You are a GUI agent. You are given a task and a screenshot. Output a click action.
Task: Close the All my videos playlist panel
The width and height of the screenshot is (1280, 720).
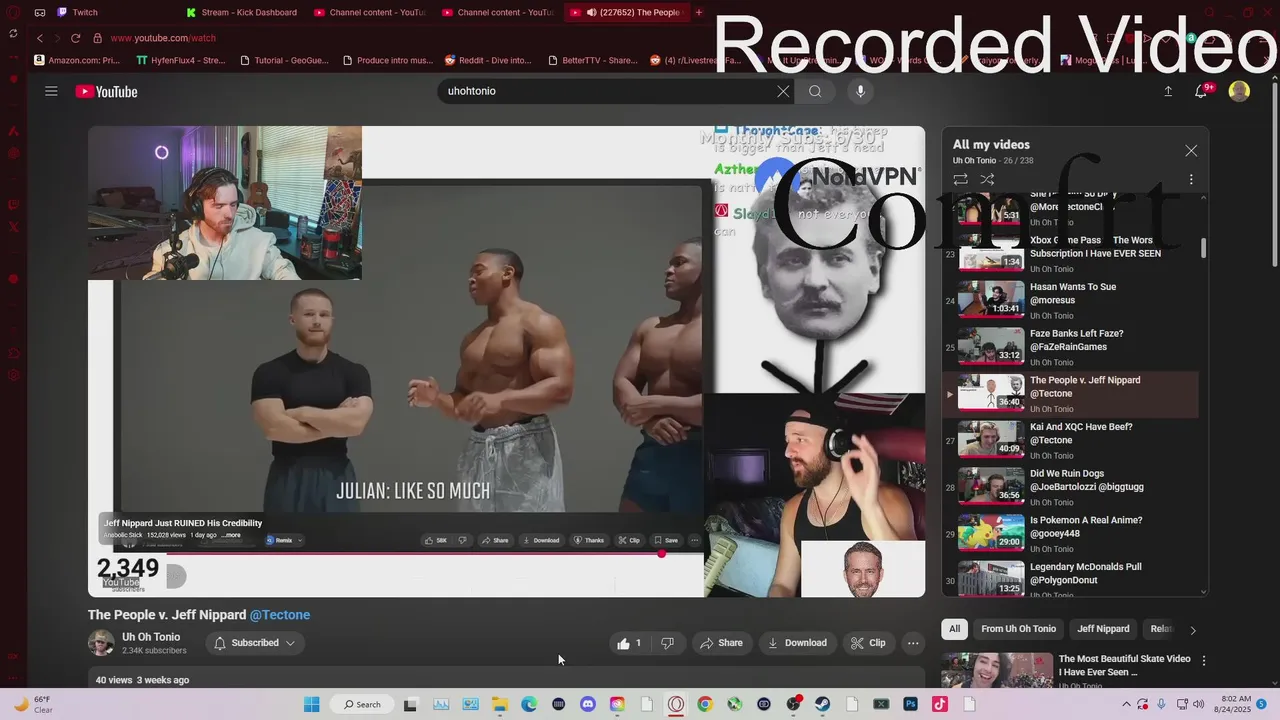pyautogui.click(x=1191, y=151)
